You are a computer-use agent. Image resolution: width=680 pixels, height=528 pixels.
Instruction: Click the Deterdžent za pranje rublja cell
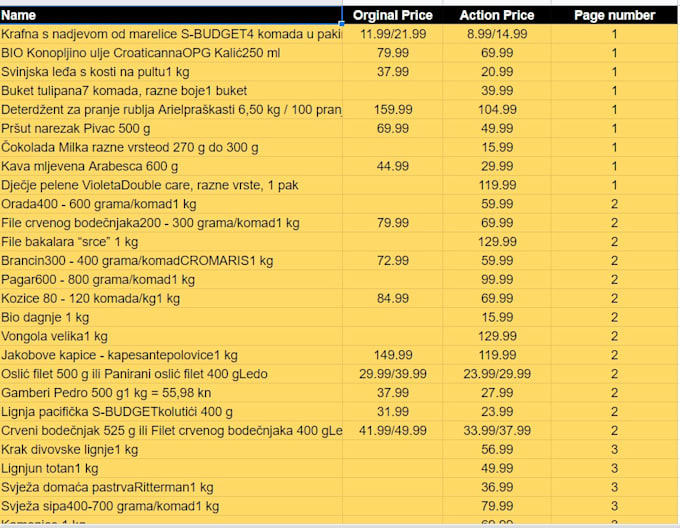point(171,109)
